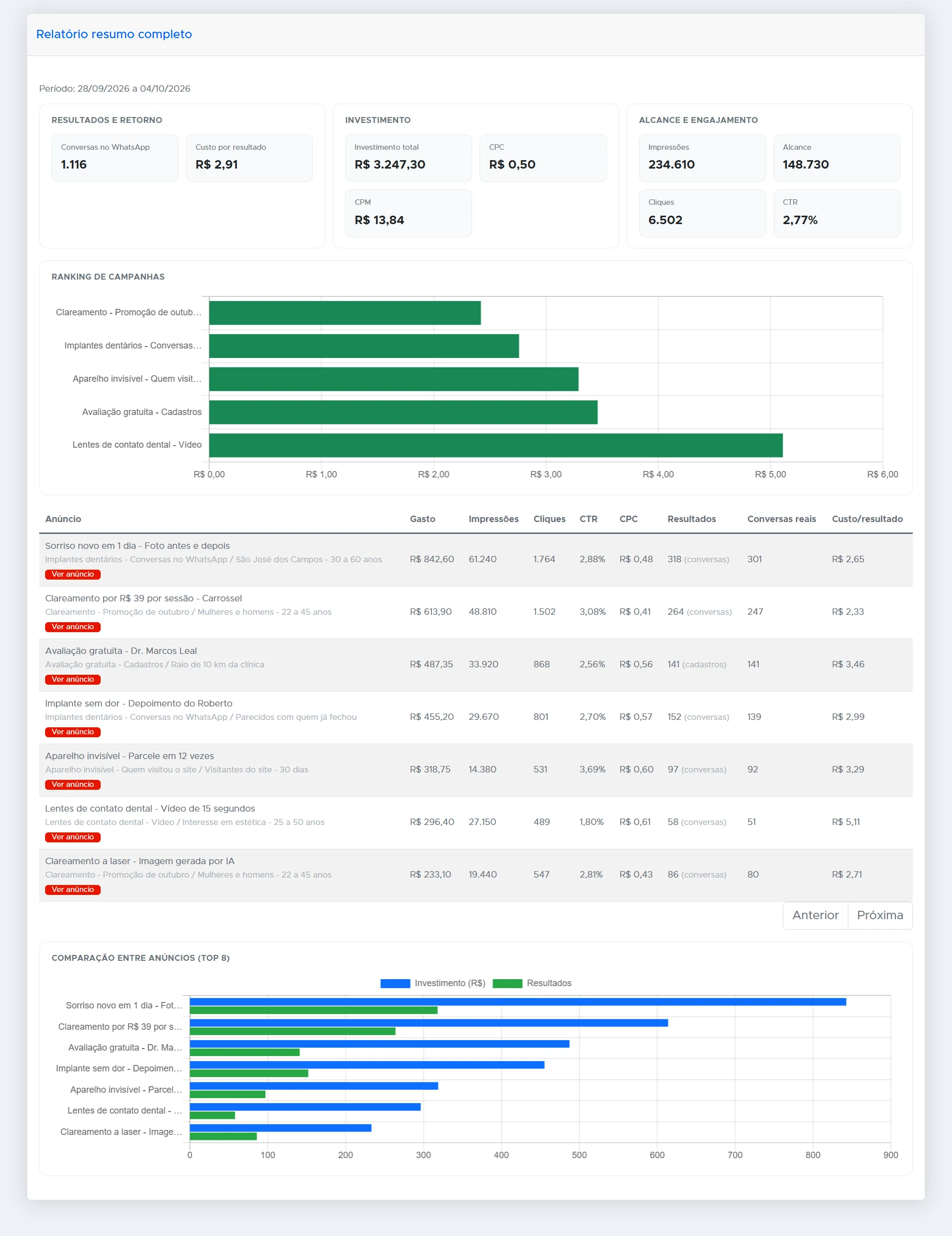The height and width of the screenshot is (1236, 952).
Task: Click the Impressões column header
Action: [x=493, y=519]
